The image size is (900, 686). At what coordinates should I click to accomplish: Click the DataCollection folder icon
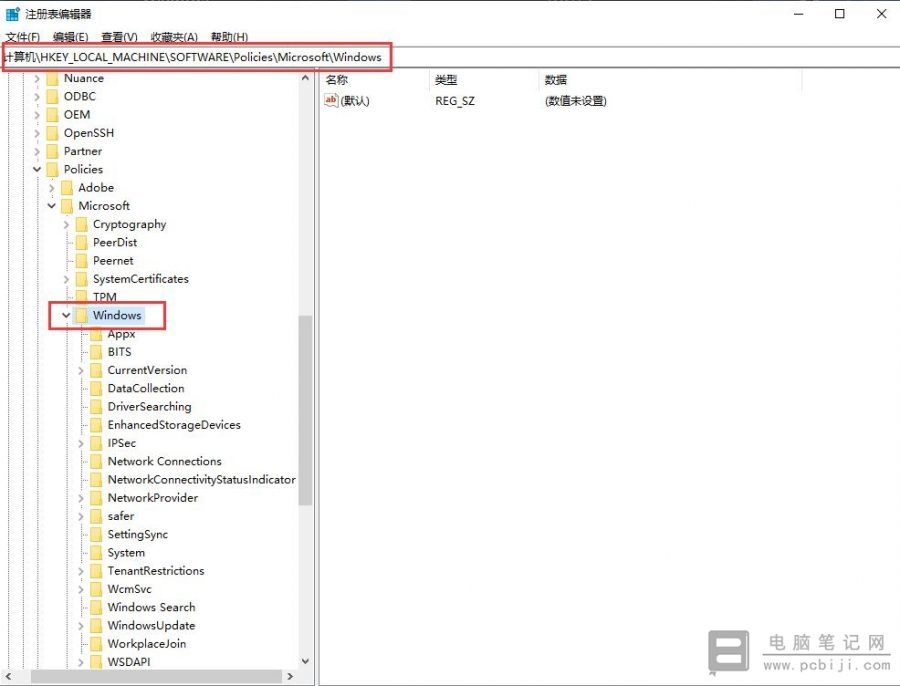[96, 389]
